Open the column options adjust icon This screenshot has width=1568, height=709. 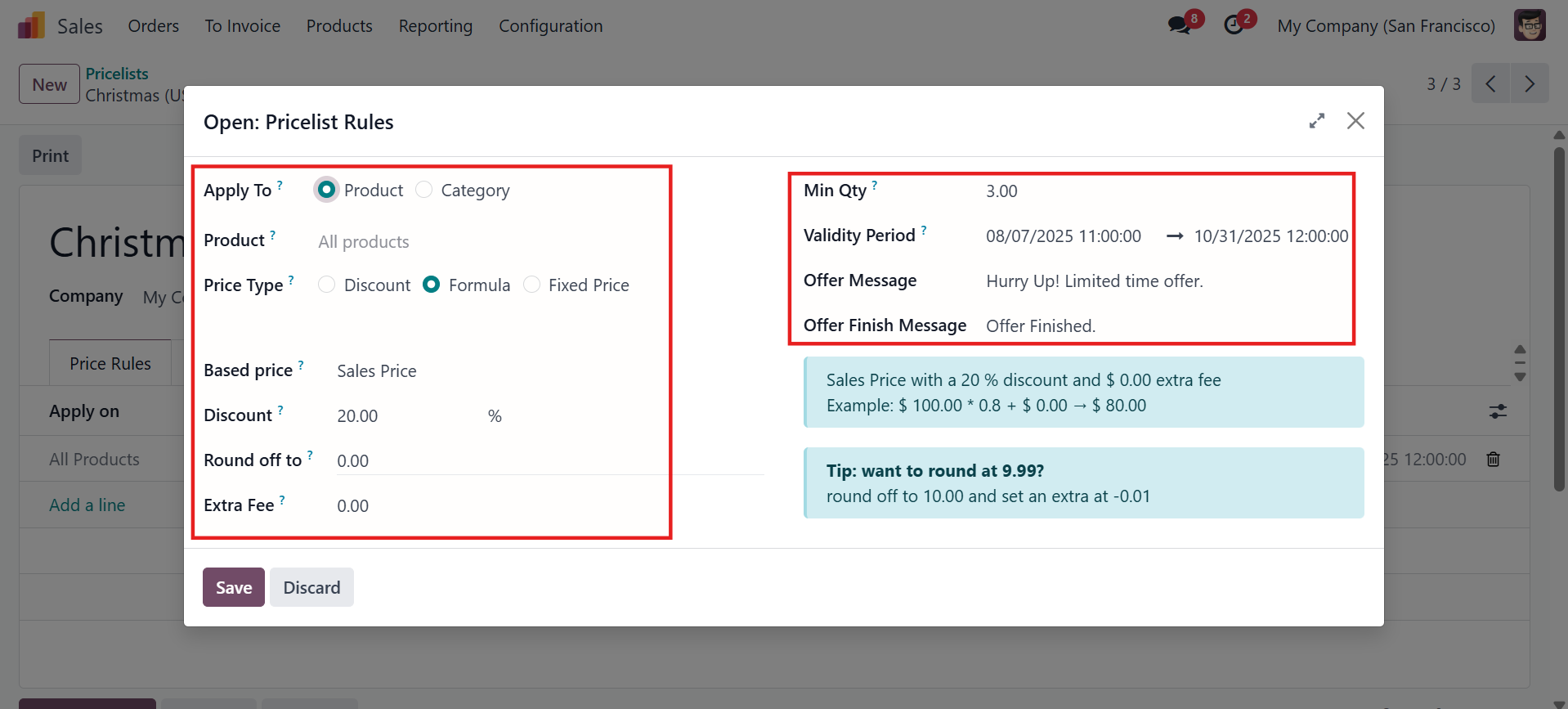point(1498,411)
